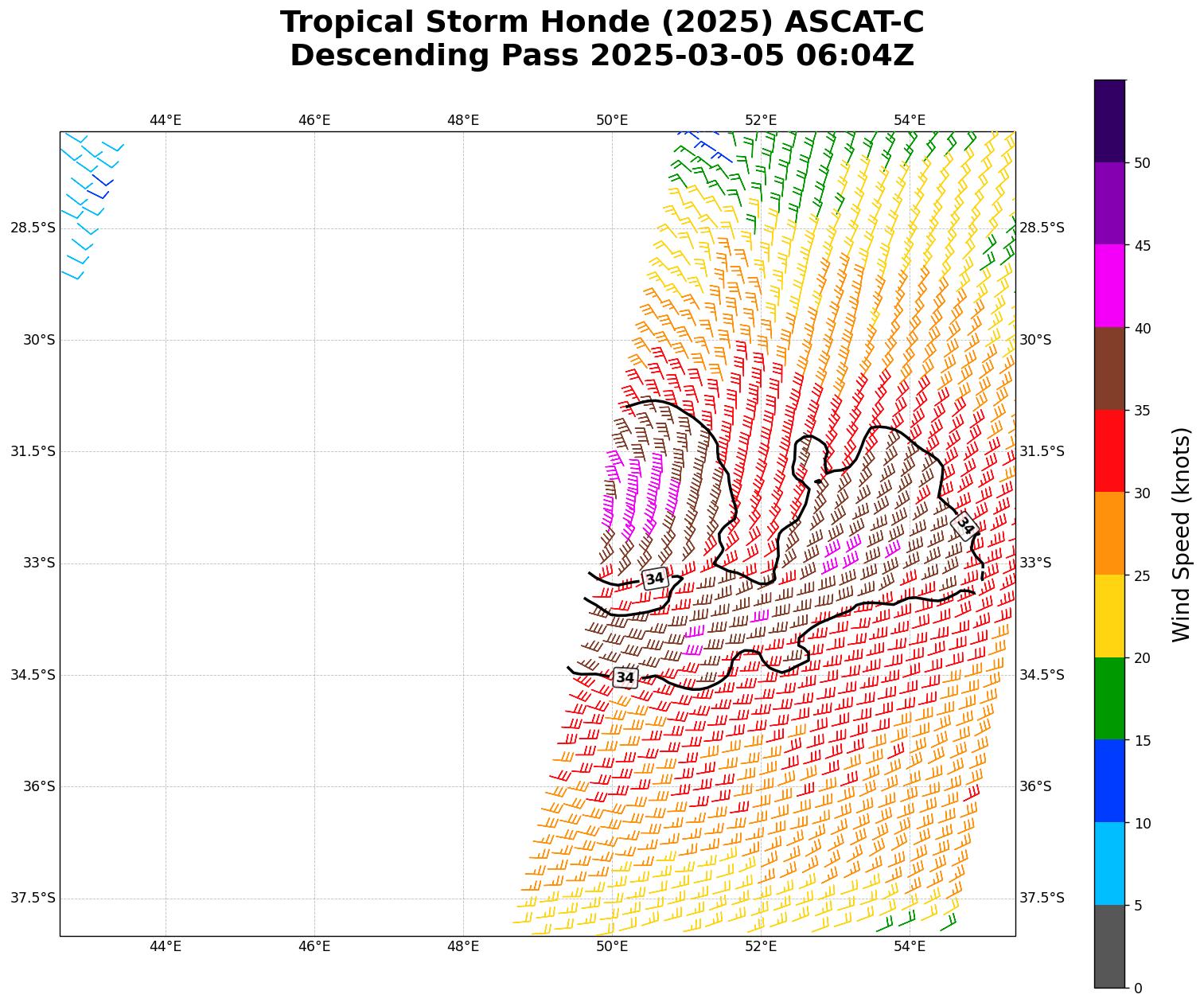Click the dark blue 10-15 knot colorbar band
This screenshot has width=1204, height=1006.
click(1109, 781)
